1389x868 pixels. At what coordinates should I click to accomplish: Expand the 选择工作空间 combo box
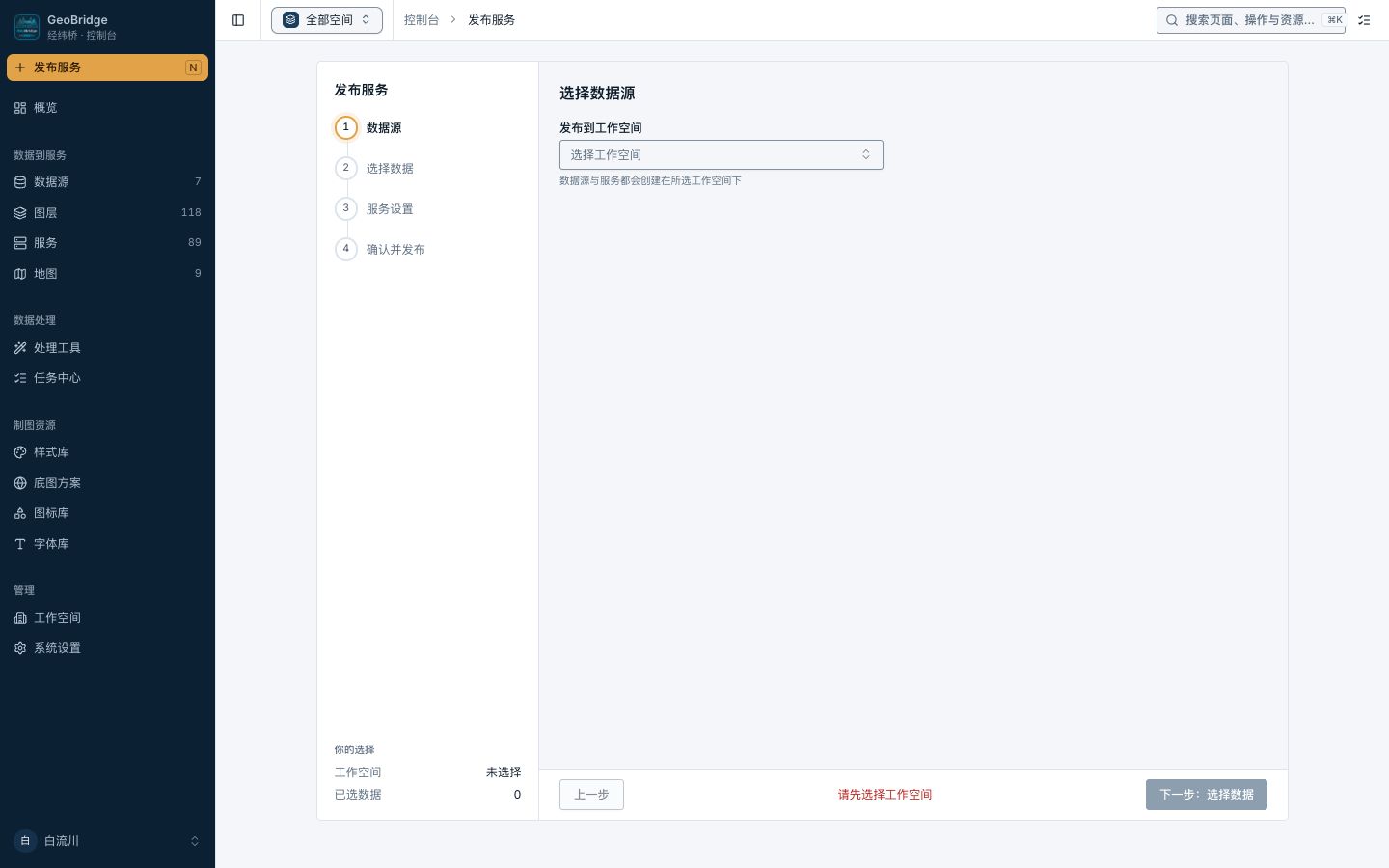click(x=722, y=155)
